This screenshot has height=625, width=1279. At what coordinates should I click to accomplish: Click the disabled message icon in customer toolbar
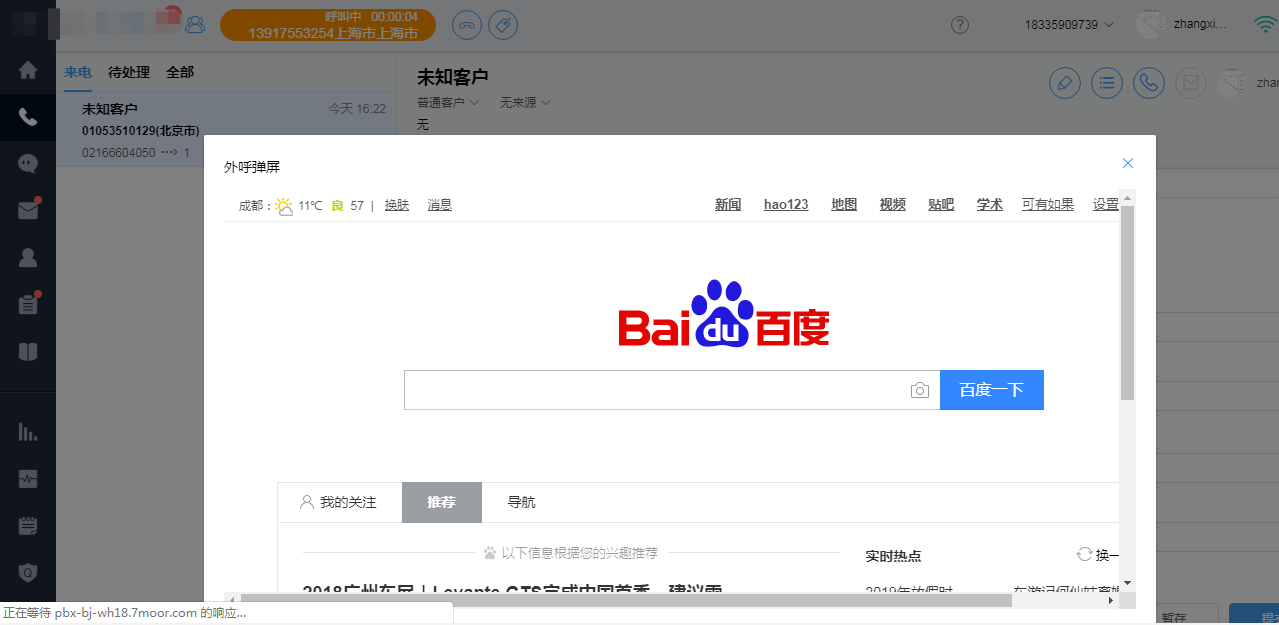pos(1190,83)
